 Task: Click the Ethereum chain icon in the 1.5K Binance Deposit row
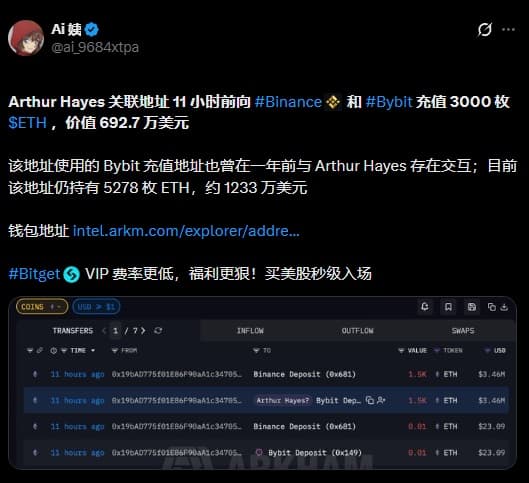coord(35,374)
